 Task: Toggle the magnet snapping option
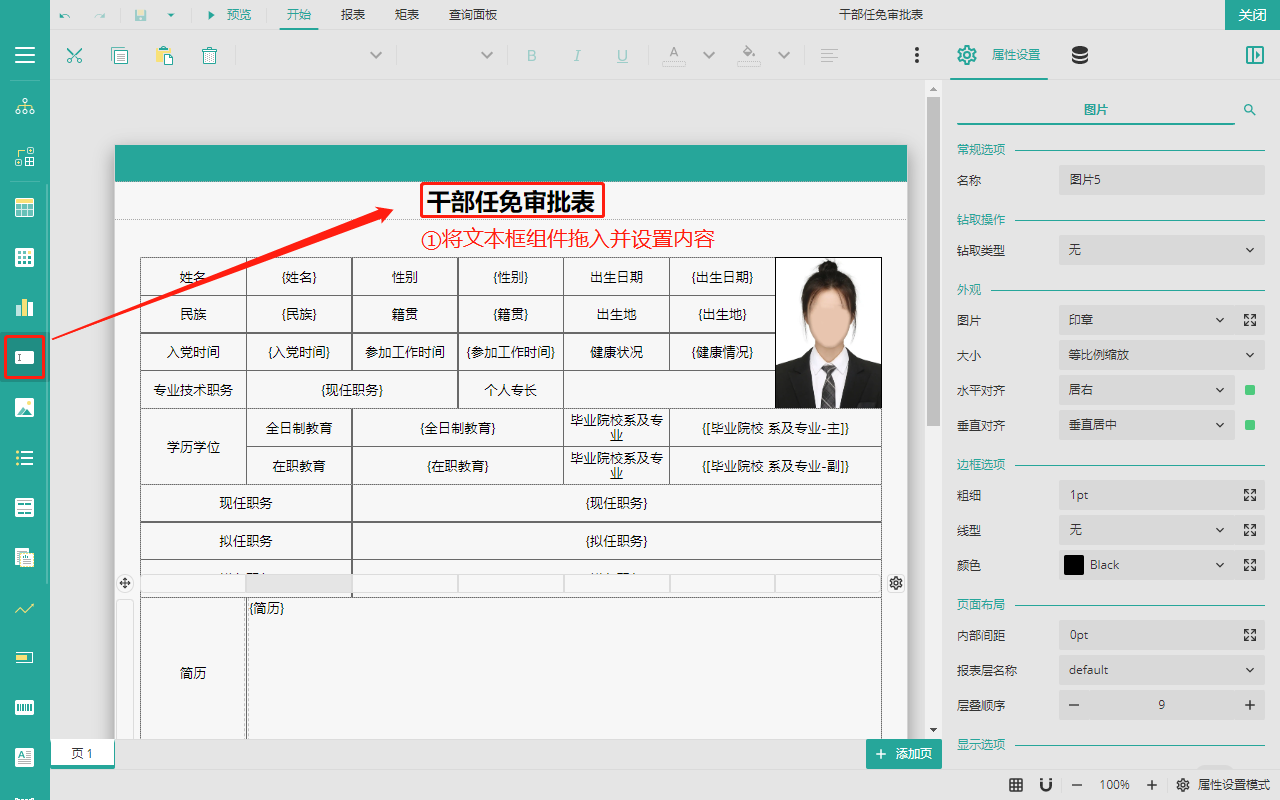1045,785
